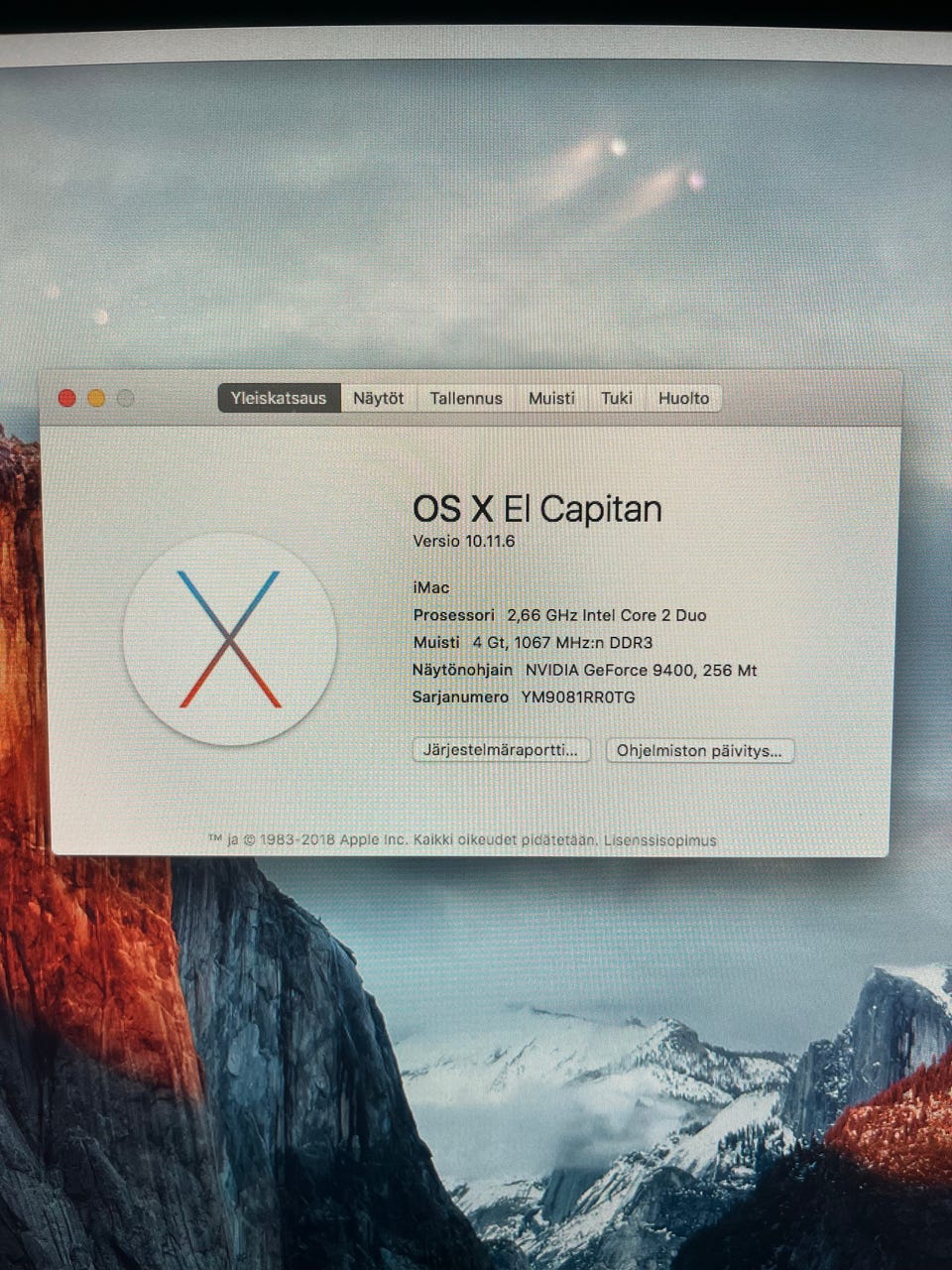Viewport: 952px width, 1270px height.
Task: Open the Tallennus tab
Action: pos(466,398)
